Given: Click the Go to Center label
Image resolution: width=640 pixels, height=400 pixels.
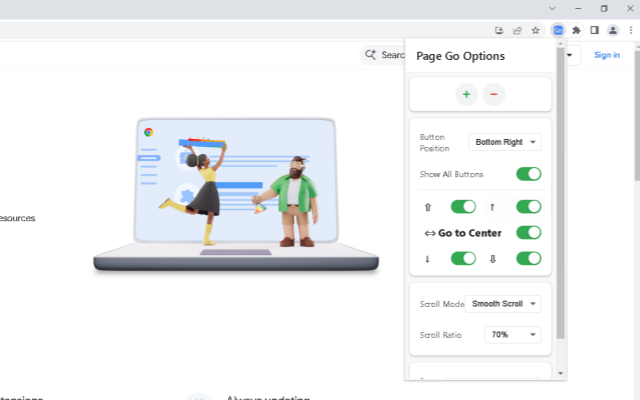Looking at the screenshot, I should pyautogui.click(x=469, y=233).
